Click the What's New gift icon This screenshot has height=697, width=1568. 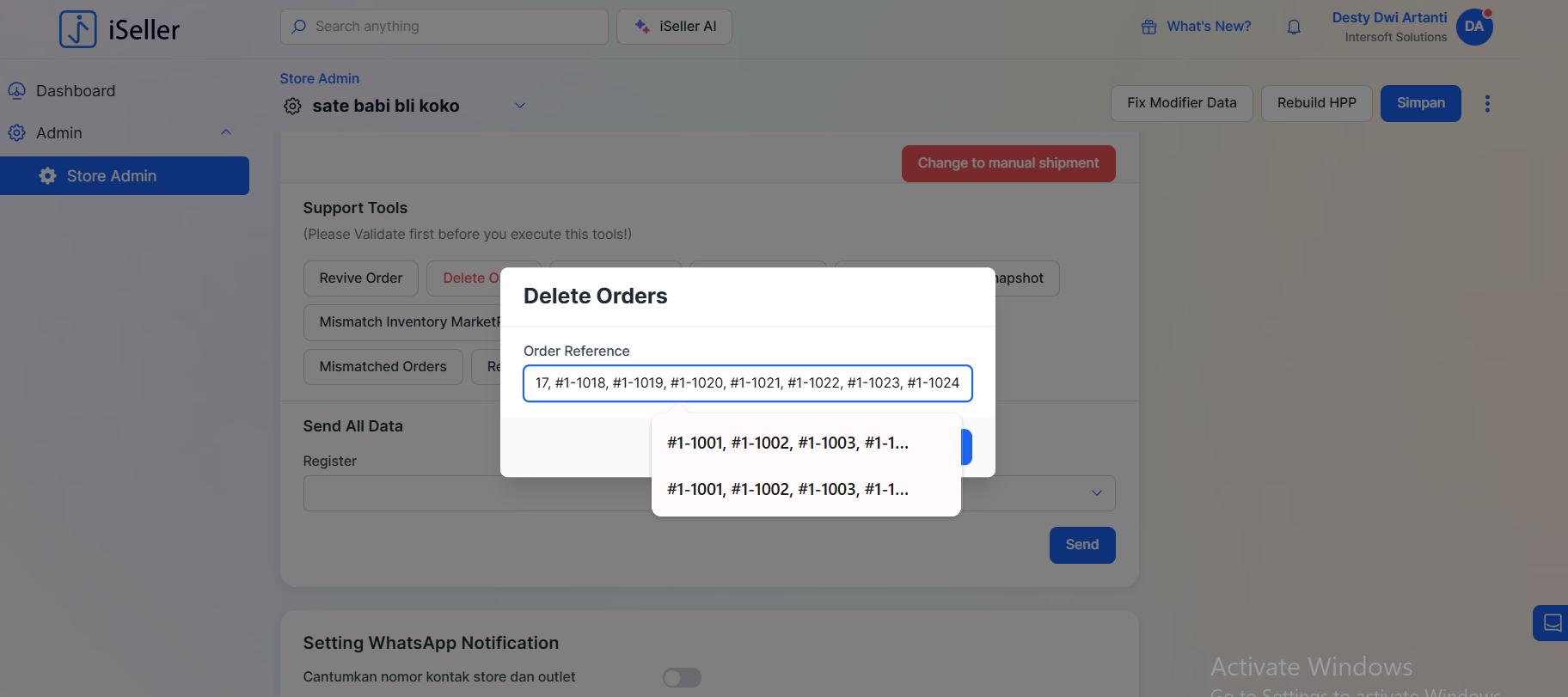tap(1148, 28)
